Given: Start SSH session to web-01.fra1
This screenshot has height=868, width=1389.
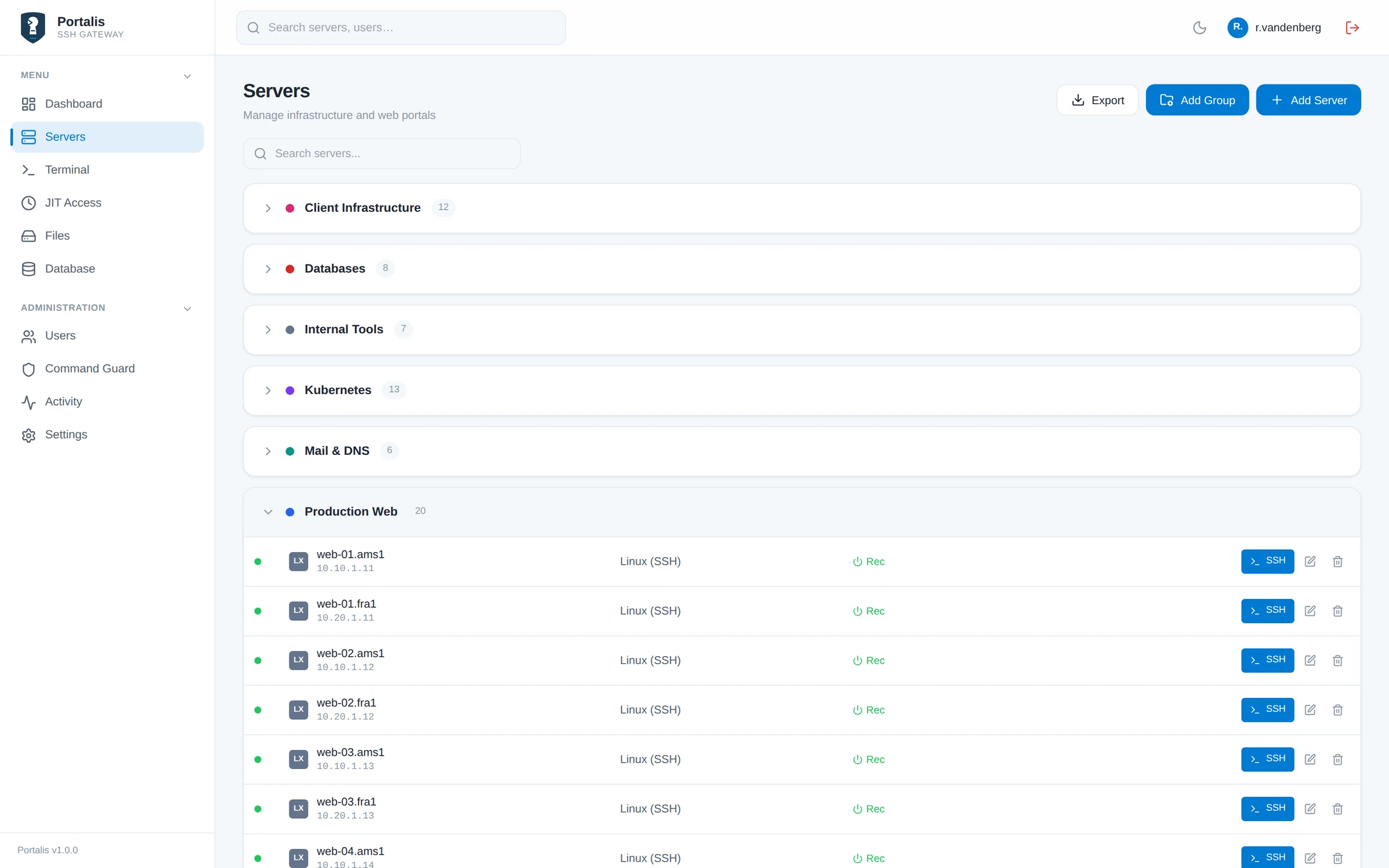Looking at the screenshot, I should click(1267, 611).
